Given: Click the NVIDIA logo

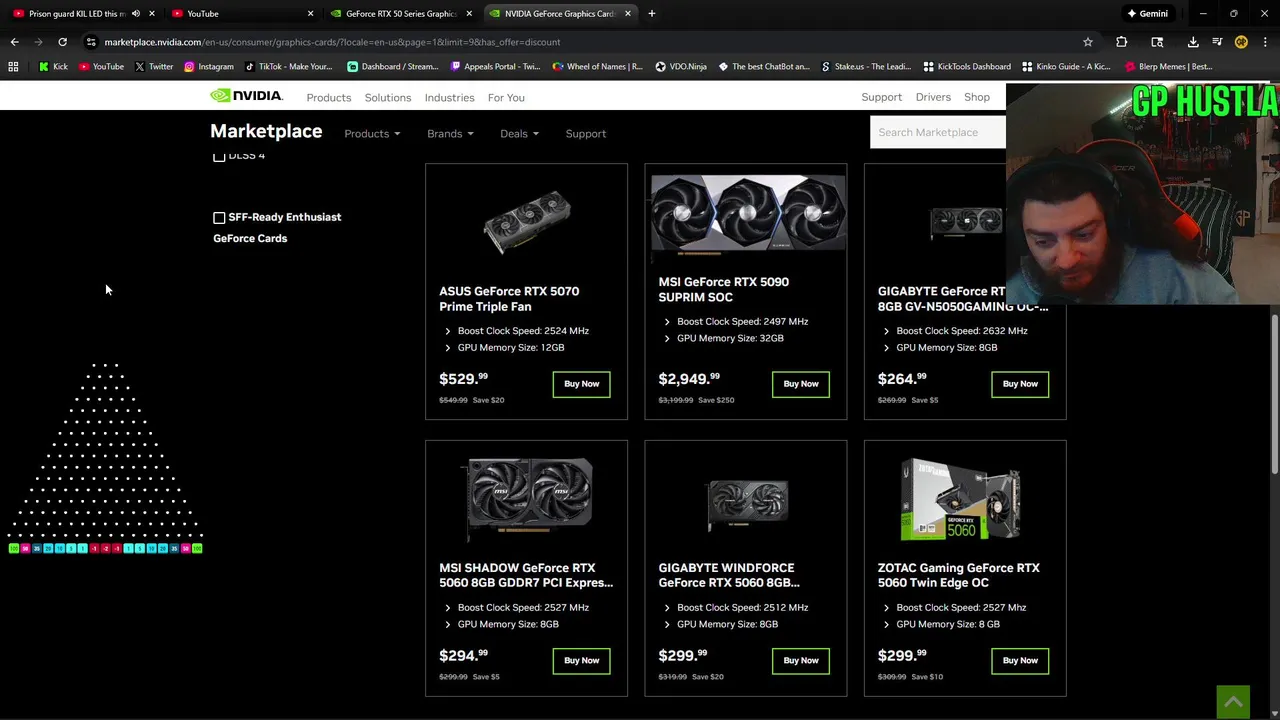Looking at the screenshot, I should click(x=246, y=96).
